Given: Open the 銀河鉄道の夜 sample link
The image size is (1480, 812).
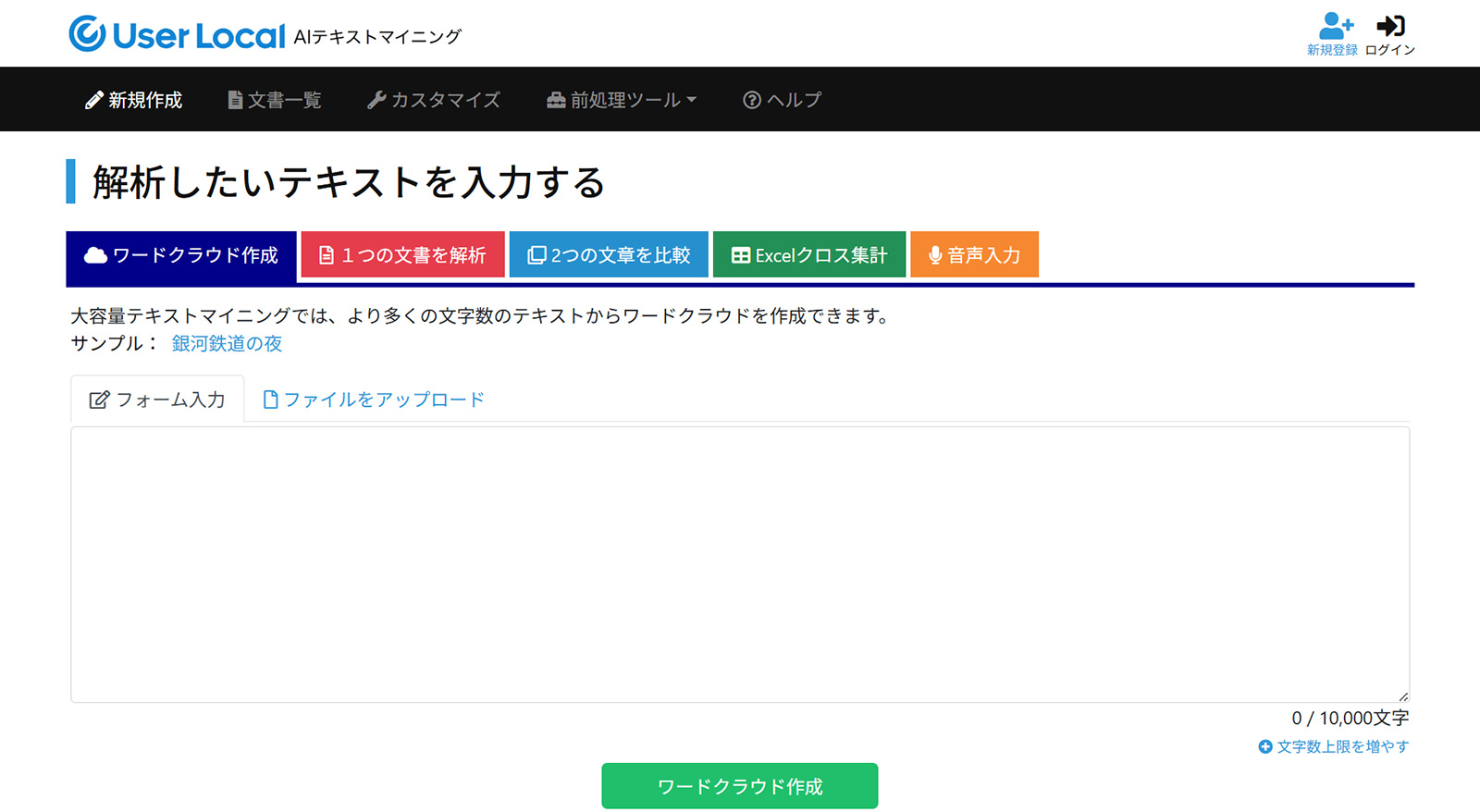Looking at the screenshot, I should coord(227,343).
